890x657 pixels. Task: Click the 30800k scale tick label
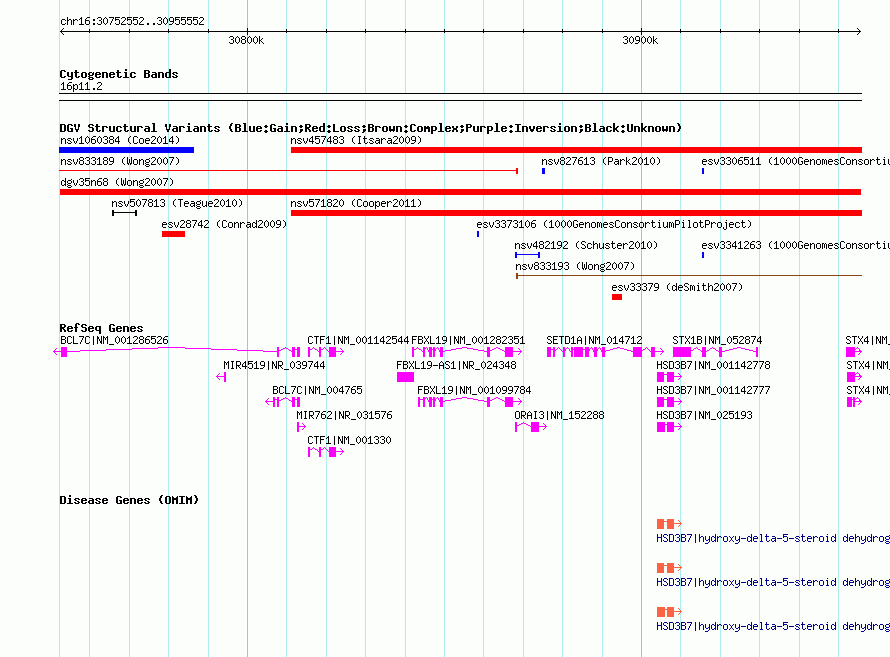(x=246, y=40)
